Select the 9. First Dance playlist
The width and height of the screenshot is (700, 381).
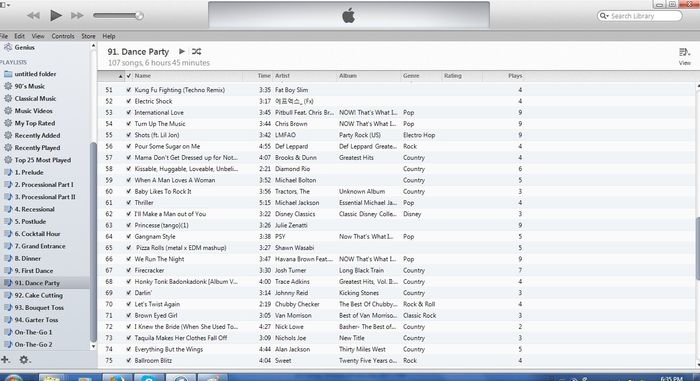(x=33, y=271)
